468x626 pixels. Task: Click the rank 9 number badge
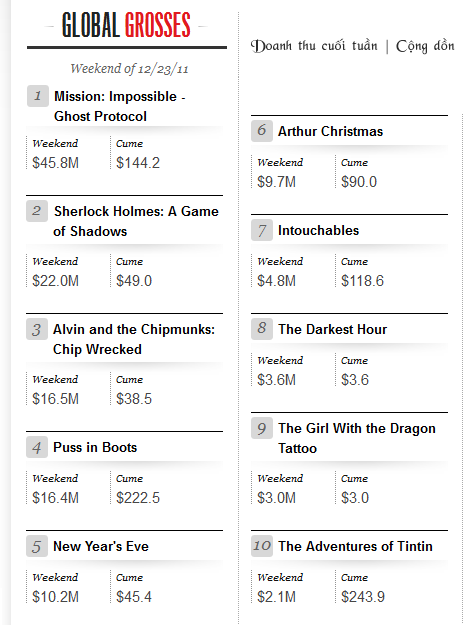[262, 428]
